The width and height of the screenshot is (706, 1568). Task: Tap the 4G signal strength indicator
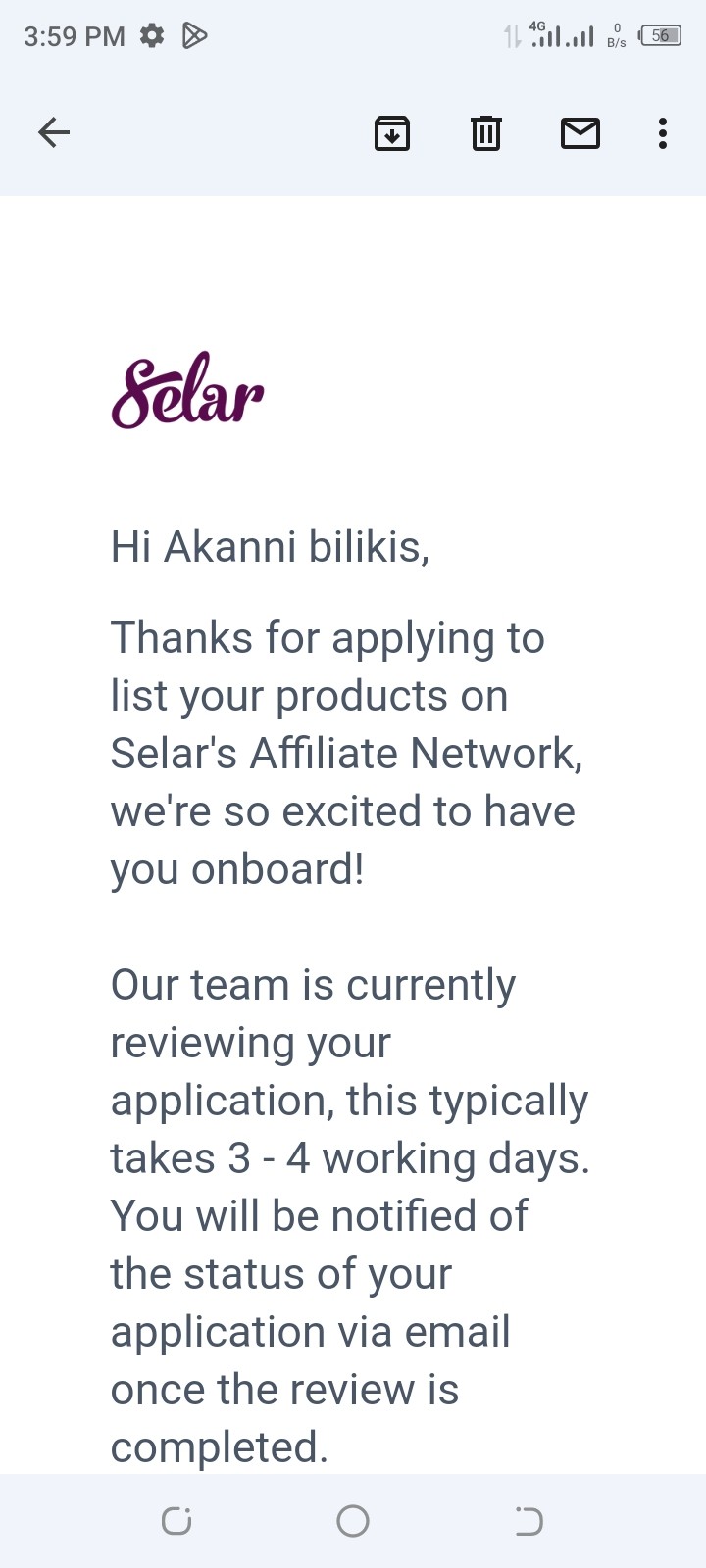click(x=554, y=35)
